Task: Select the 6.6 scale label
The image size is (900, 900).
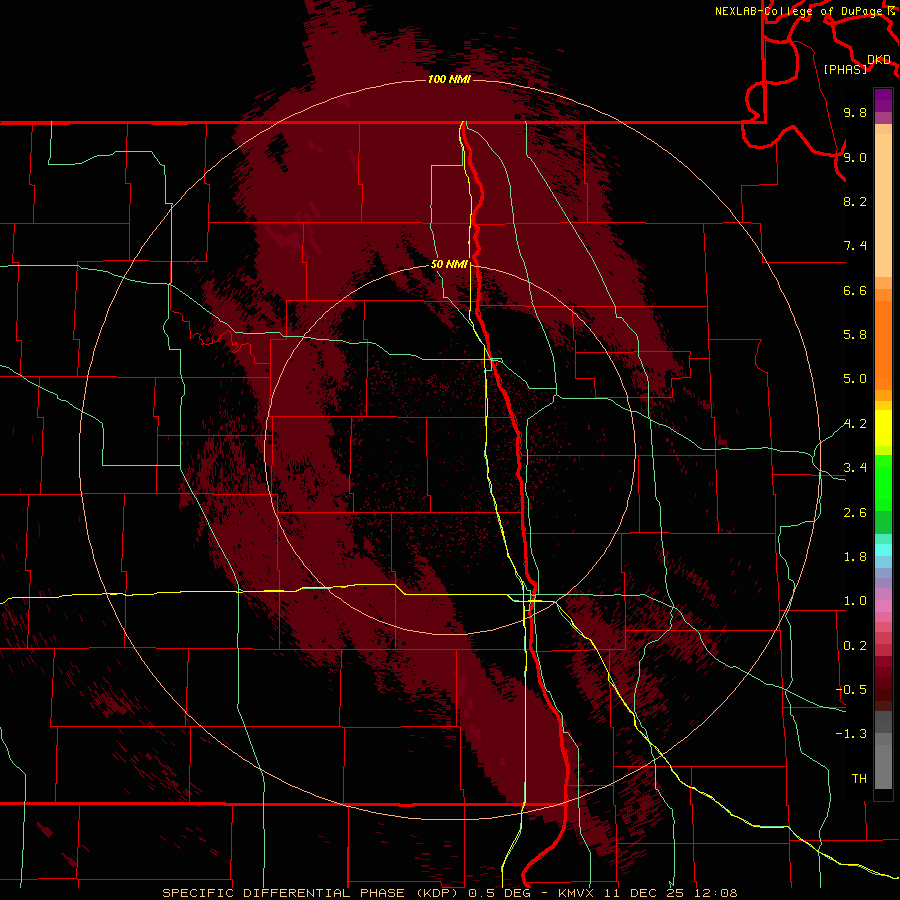Action: [855, 290]
